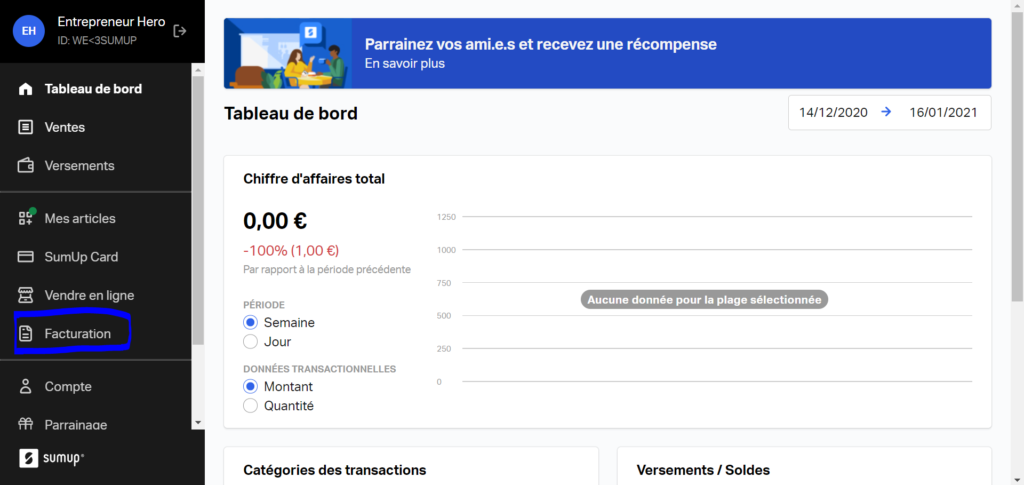This screenshot has width=1024, height=485.
Task: Select the Jour period option
Action: click(x=251, y=342)
